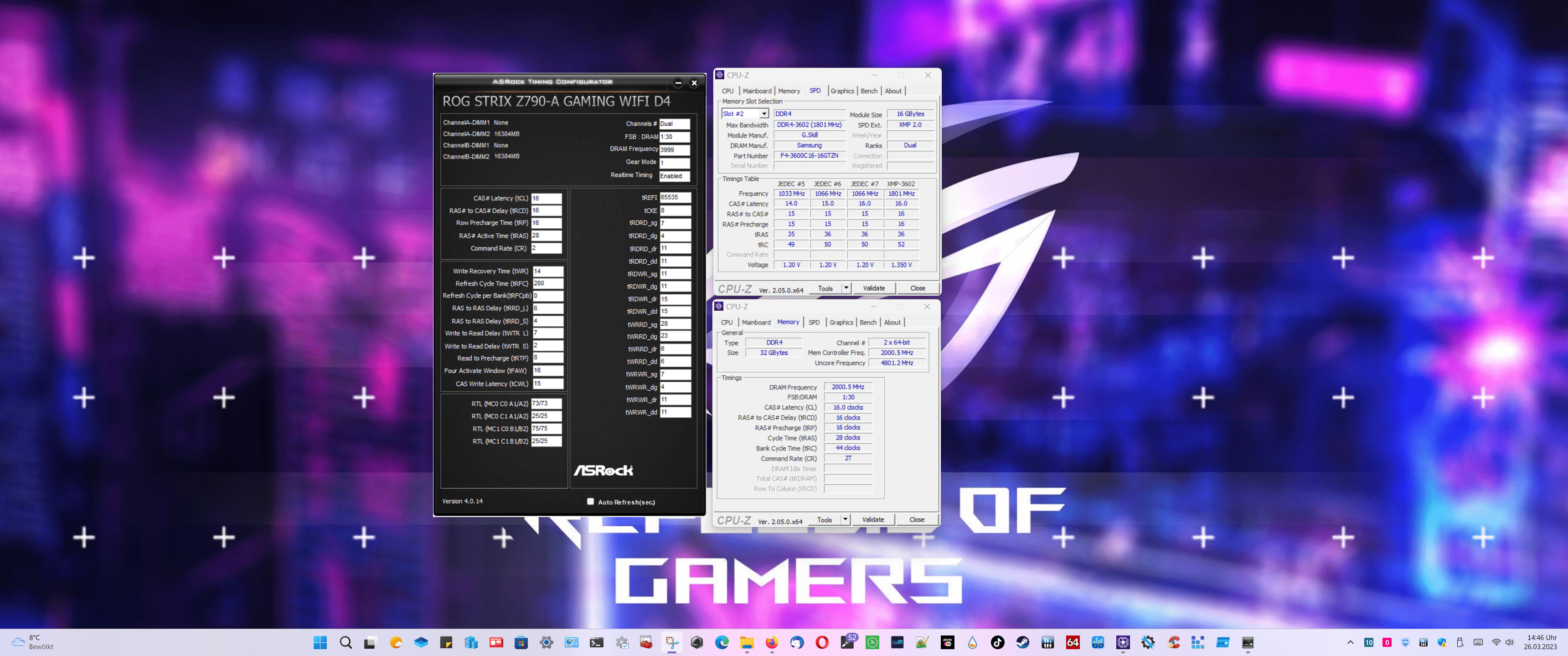This screenshot has width=1568, height=656.
Task: Click XMP-3602 voltage cell 1.350 V
Action: click(x=901, y=265)
